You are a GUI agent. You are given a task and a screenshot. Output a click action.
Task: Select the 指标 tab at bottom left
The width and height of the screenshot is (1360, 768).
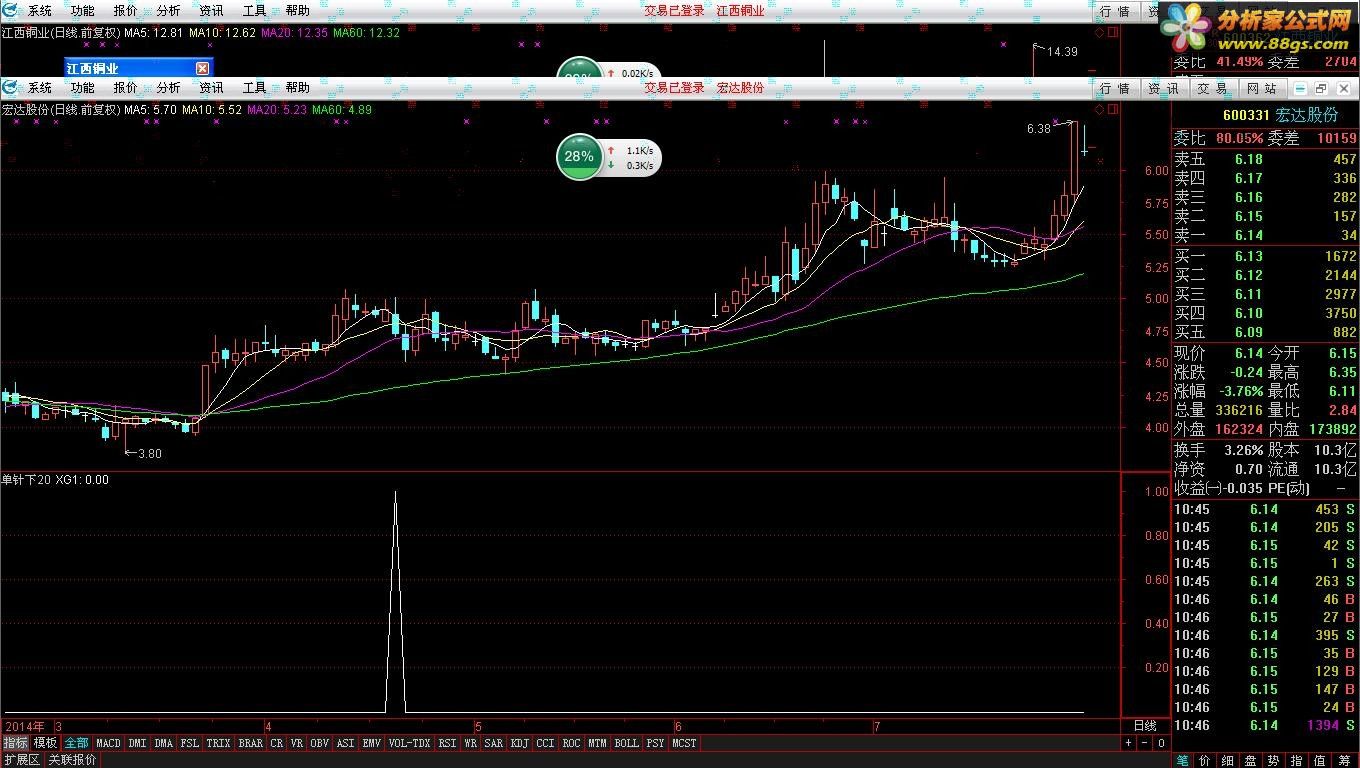[x=15, y=743]
